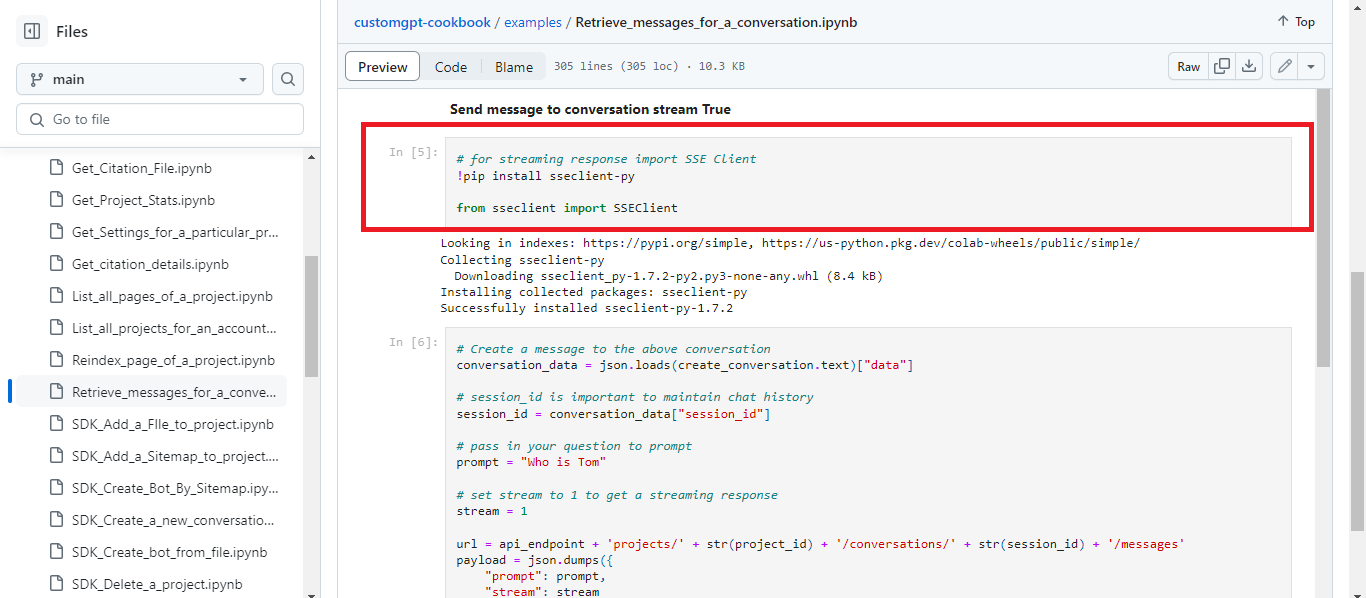This screenshot has width=1366, height=598.
Task: Copy raw notebook contents icon
Action: 1221,65
